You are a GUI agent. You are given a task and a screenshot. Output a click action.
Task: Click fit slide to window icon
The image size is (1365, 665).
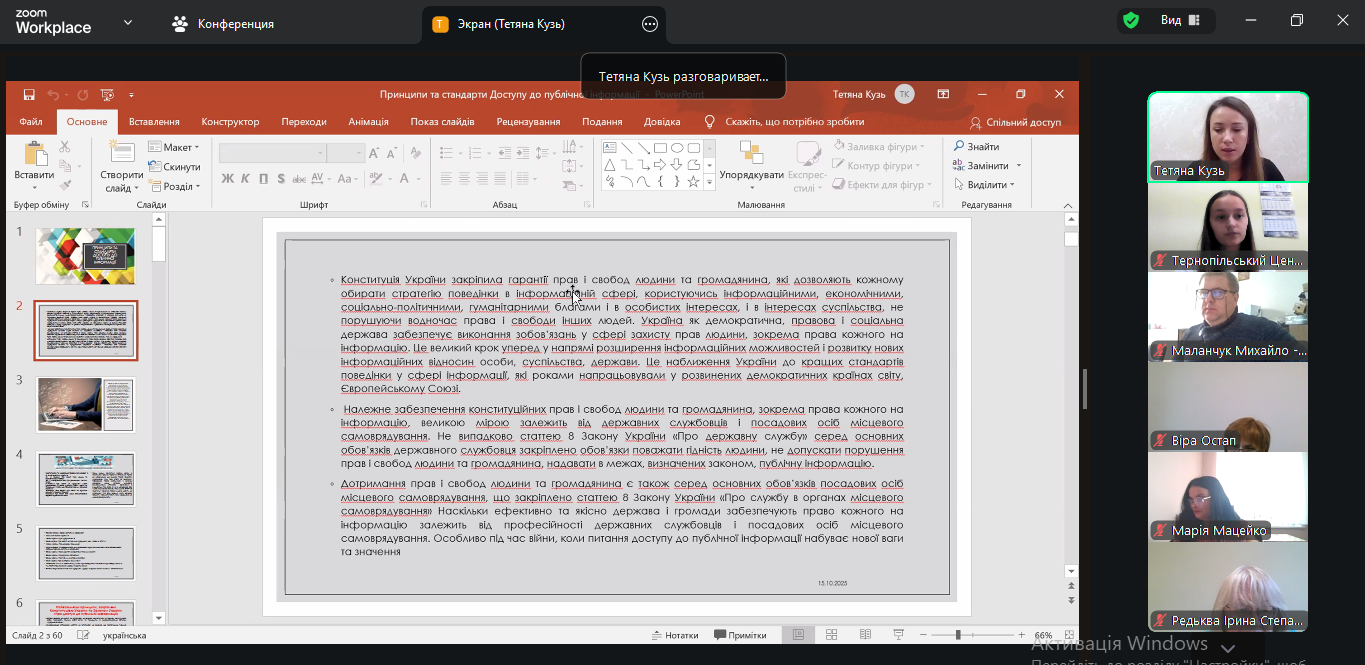(1069, 635)
